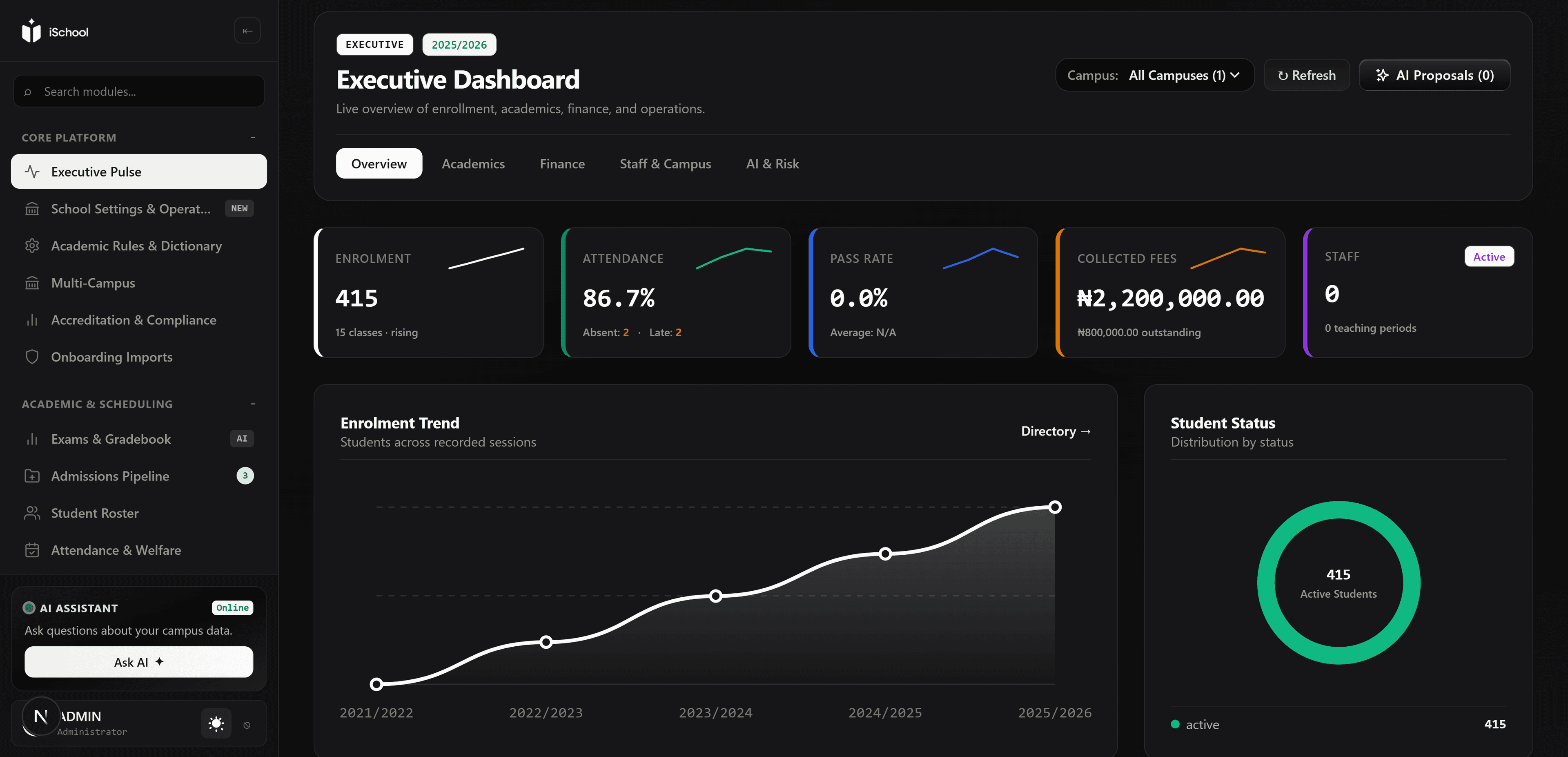
Task: Follow the Directory link
Action: (x=1056, y=431)
